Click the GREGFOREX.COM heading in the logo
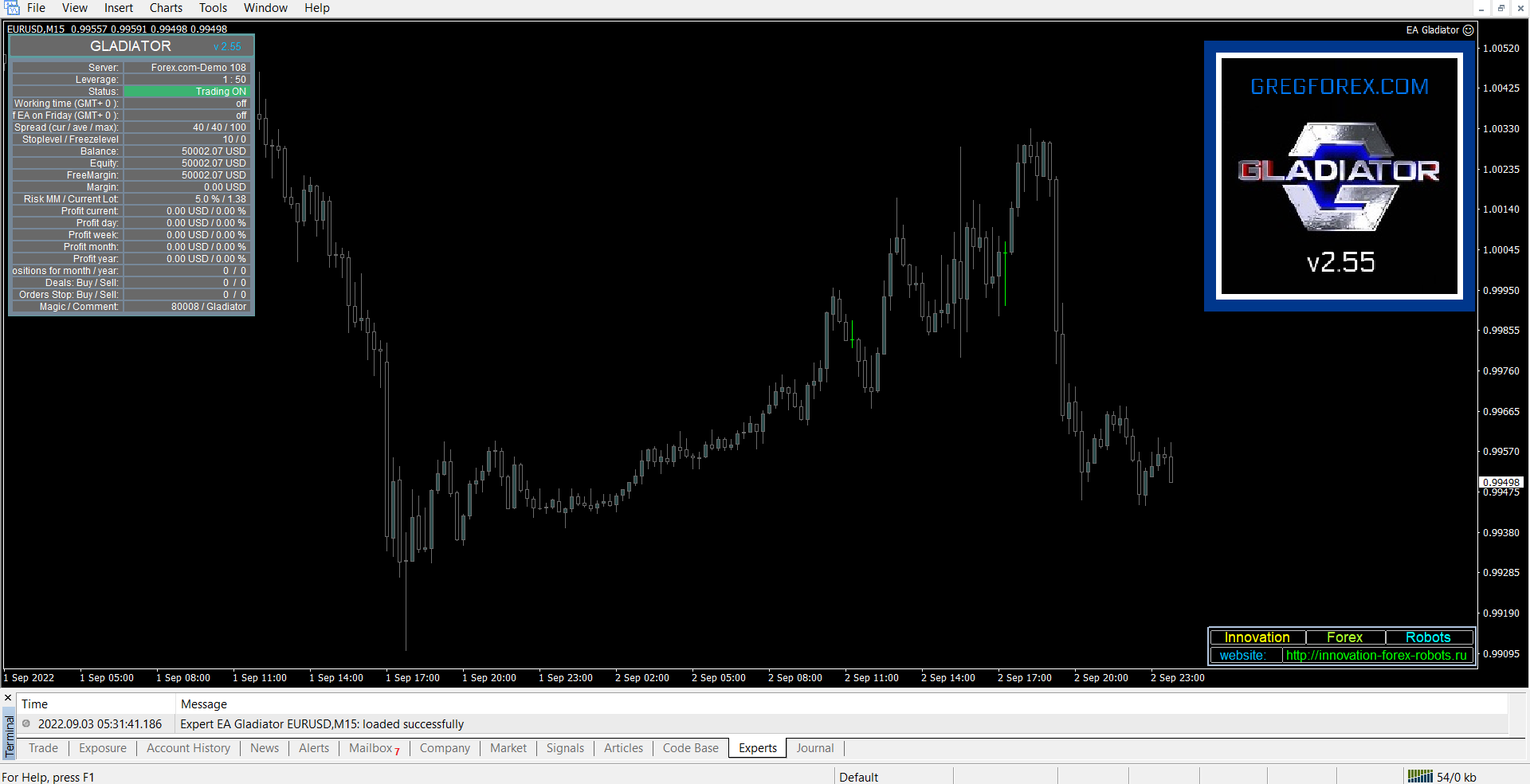Image resolution: width=1530 pixels, height=784 pixels. coord(1340,86)
